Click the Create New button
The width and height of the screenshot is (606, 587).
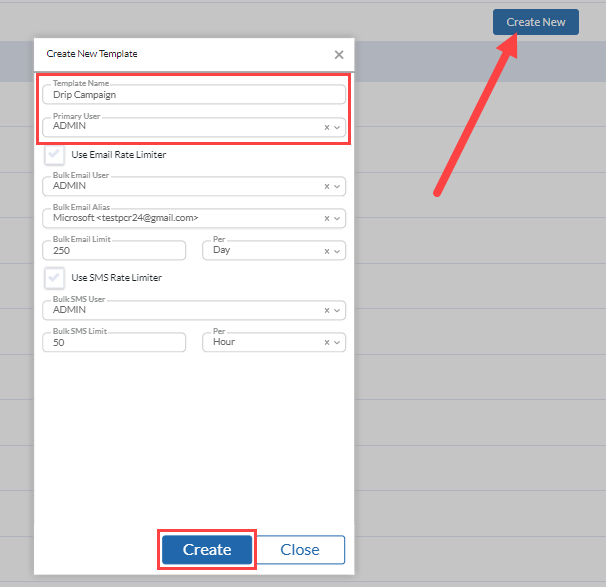click(536, 22)
